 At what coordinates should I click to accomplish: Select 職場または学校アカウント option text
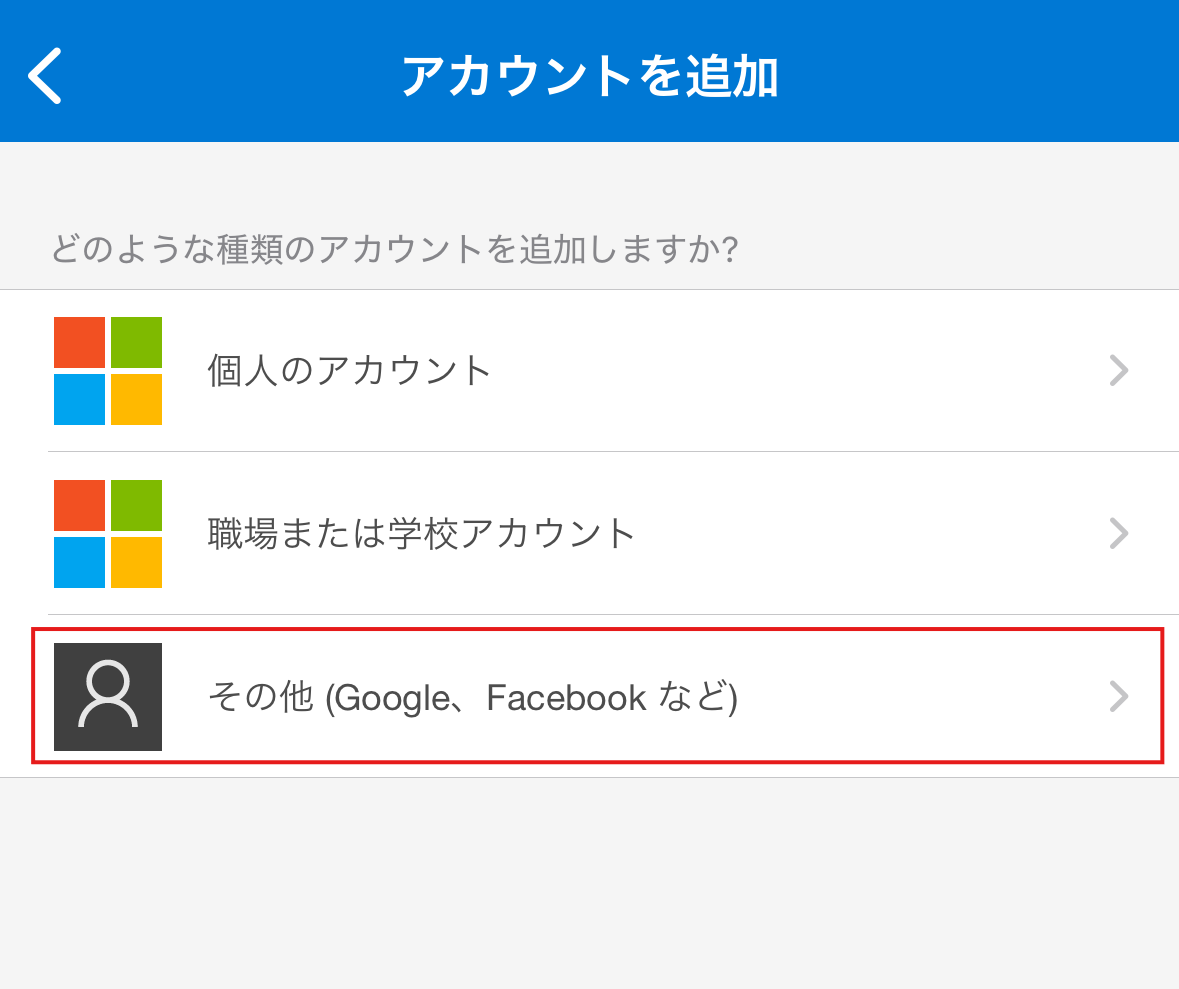422,533
